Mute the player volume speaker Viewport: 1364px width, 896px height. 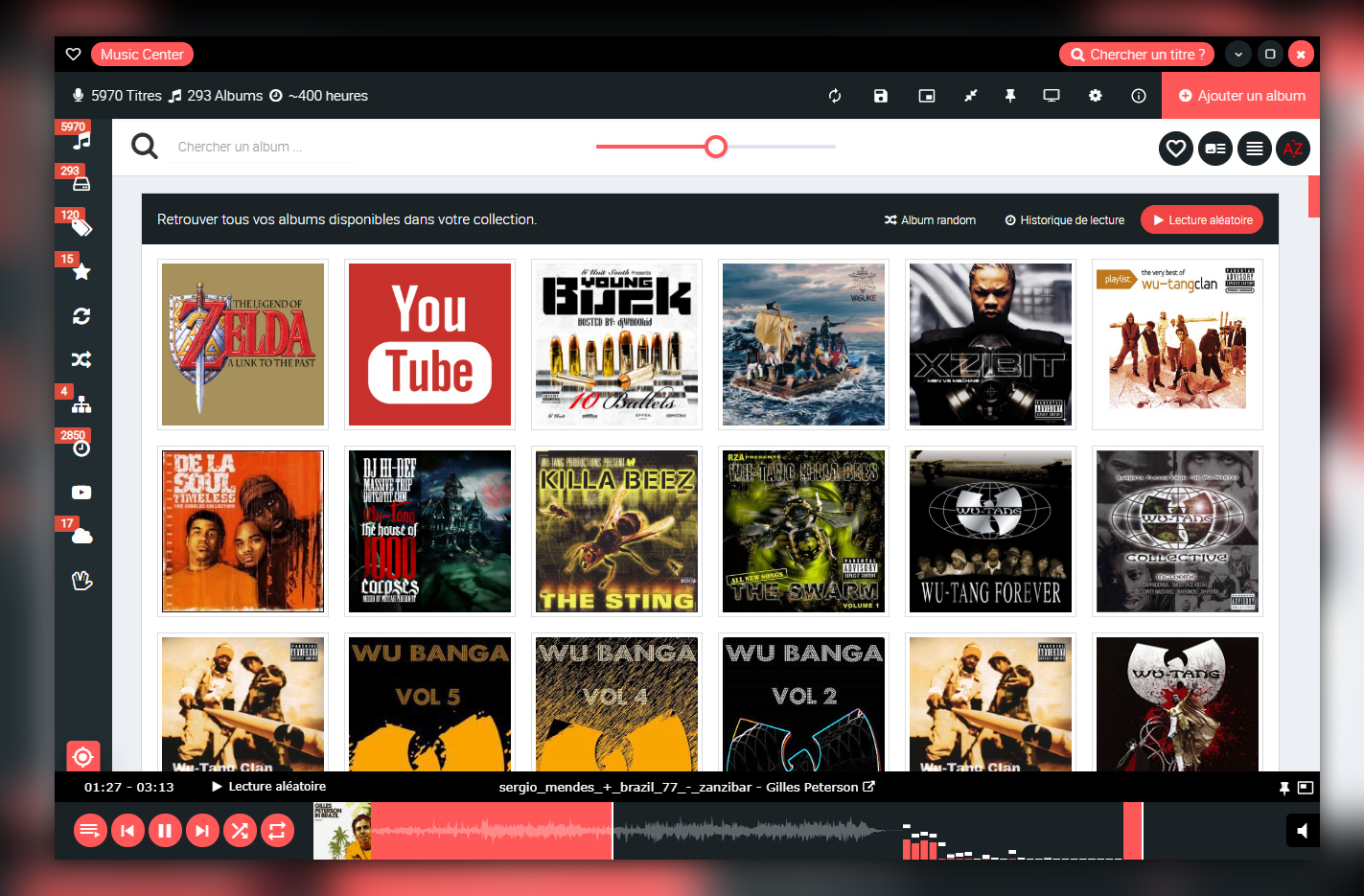click(1303, 831)
